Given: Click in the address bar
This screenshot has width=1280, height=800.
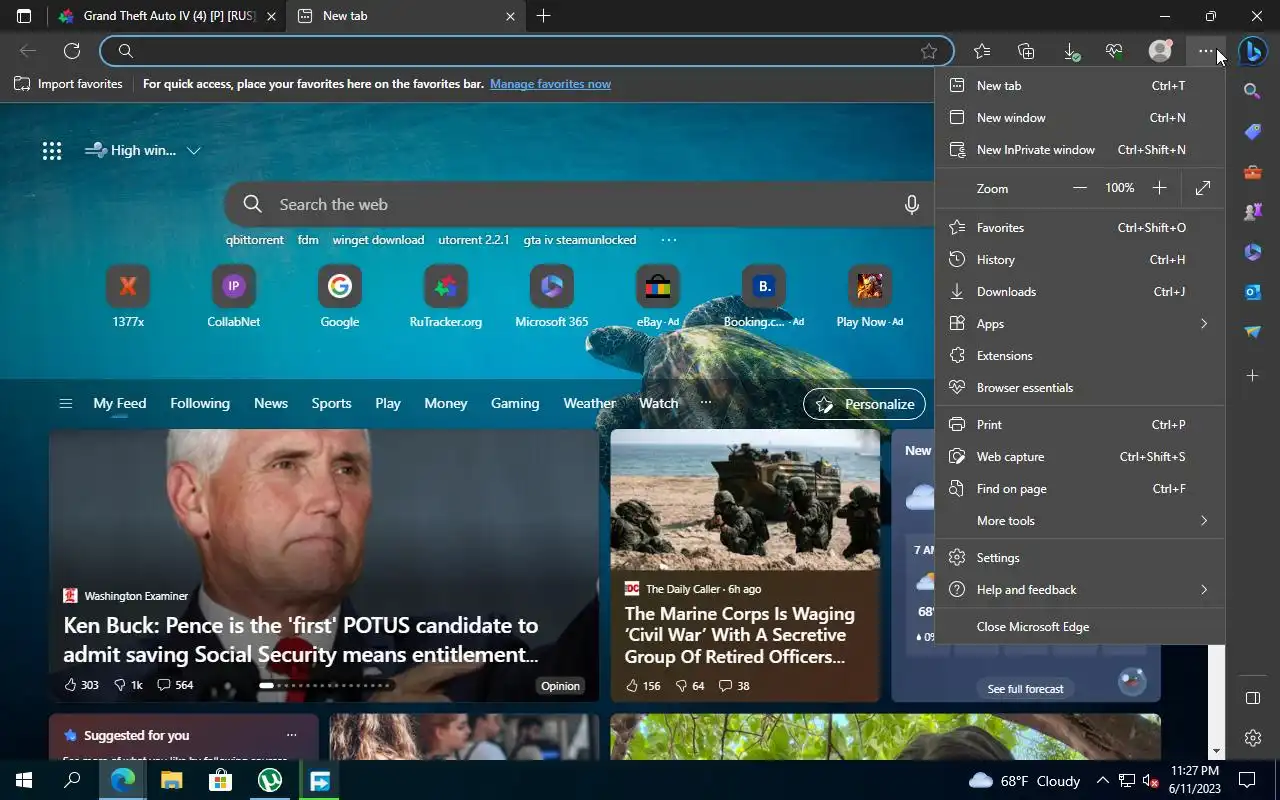Looking at the screenshot, I should [x=526, y=51].
